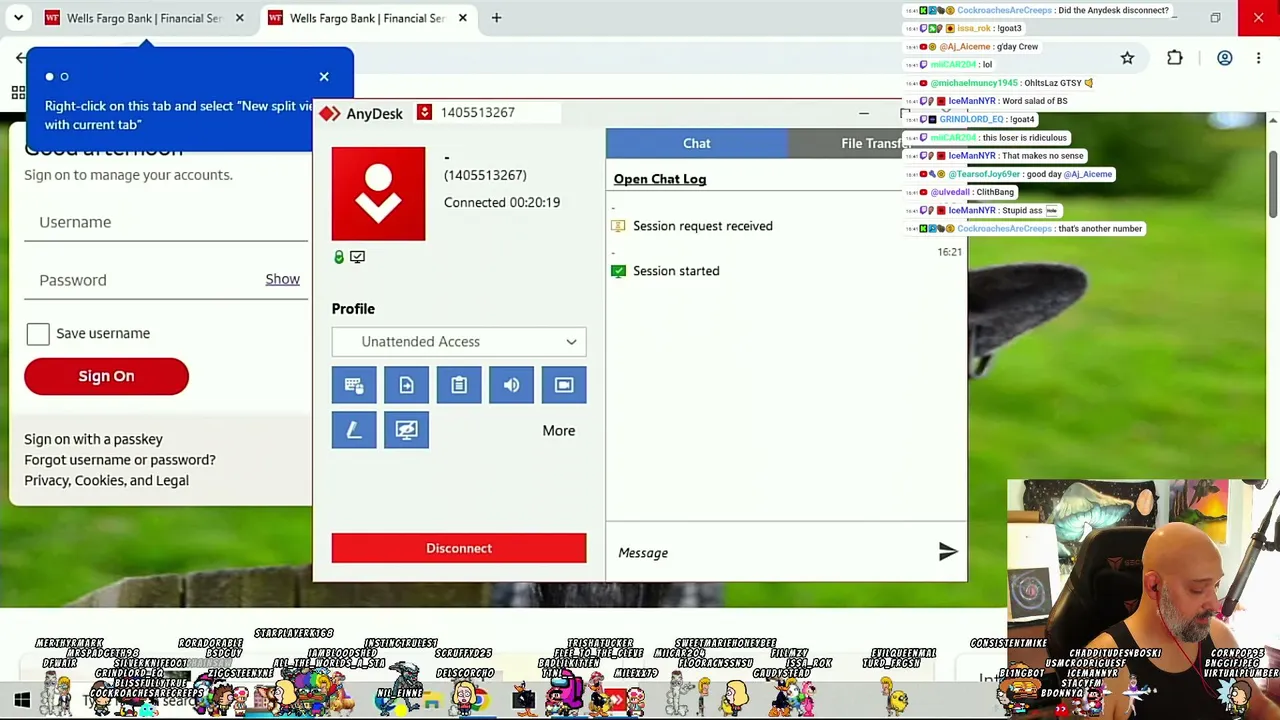Close the second Wells Fargo Bank tab
The width and height of the screenshot is (1280, 720).
tap(463, 18)
